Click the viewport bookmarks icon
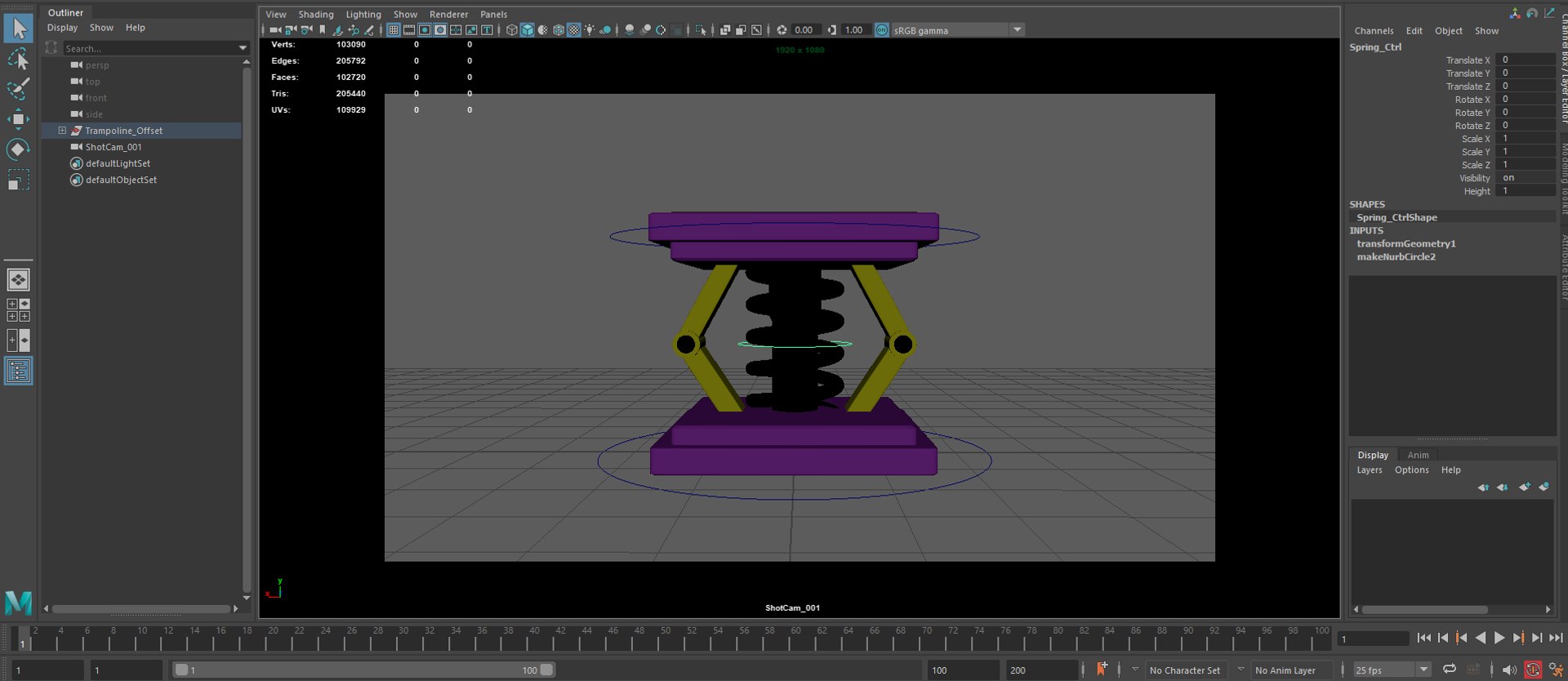1568x681 pixels. pos(322,30)
